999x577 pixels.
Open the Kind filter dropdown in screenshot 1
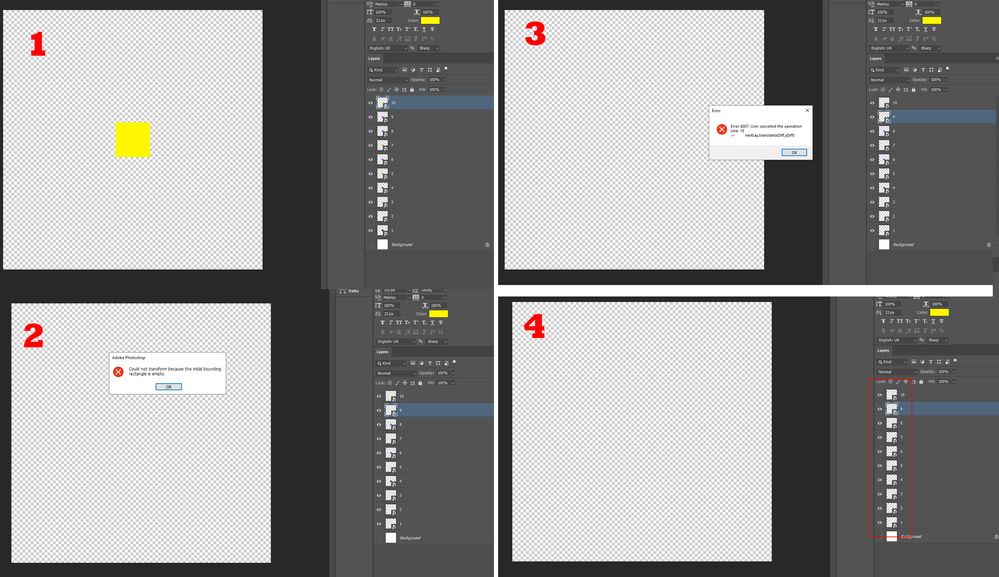pos(383,69)
